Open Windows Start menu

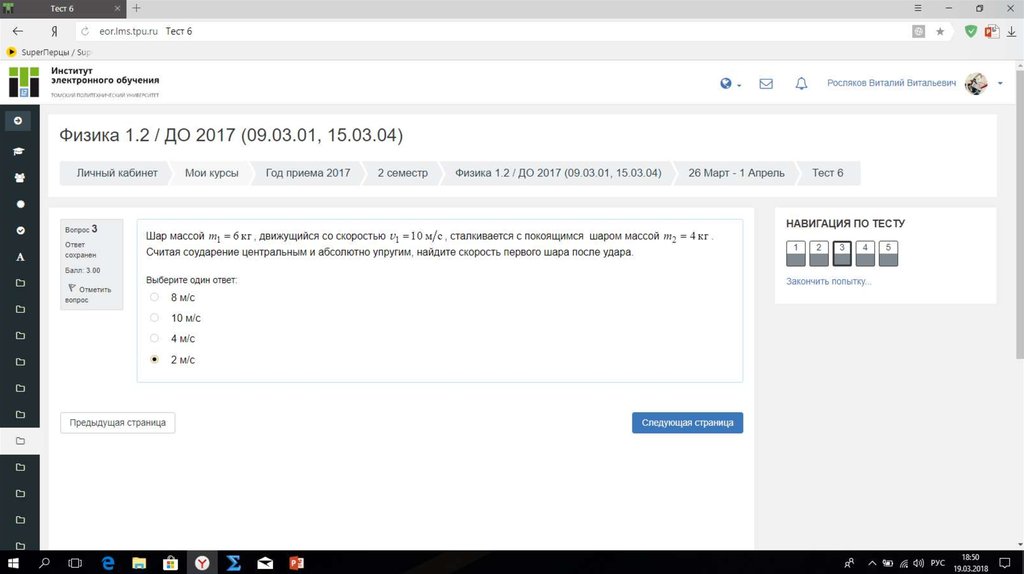point(13,563)
